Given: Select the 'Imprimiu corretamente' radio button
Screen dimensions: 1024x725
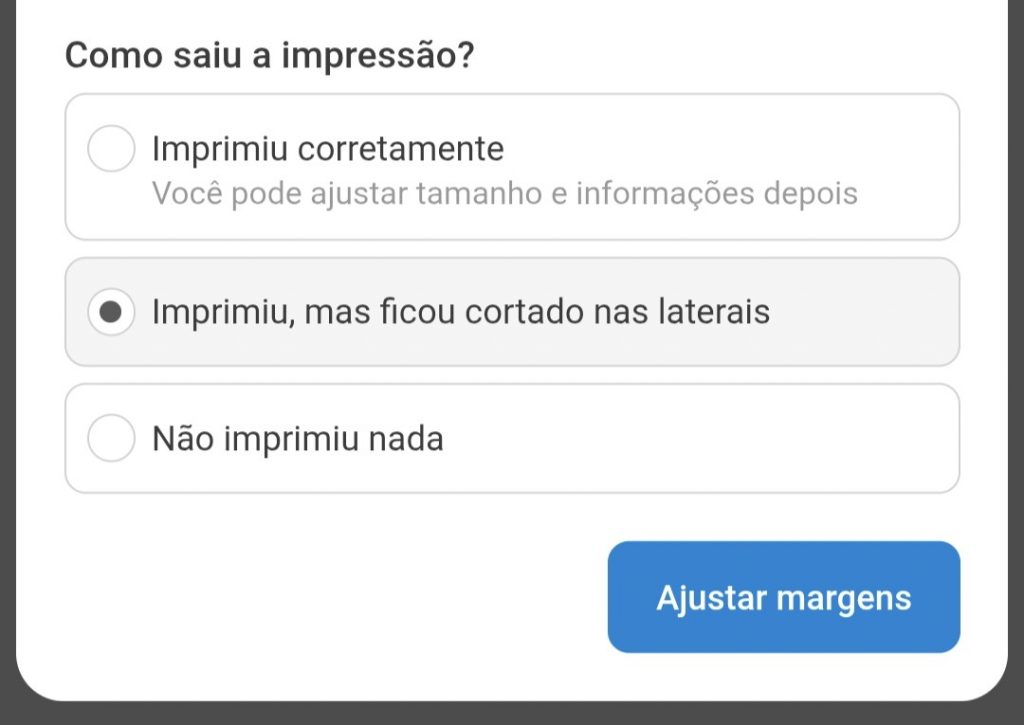Looking at the screenshot, I should point(111,150).
